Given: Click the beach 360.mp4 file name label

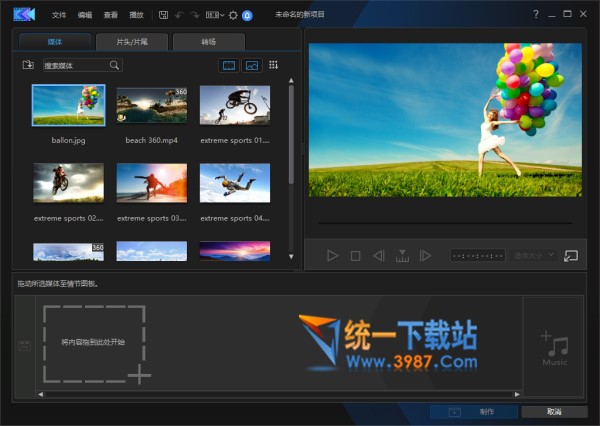Looking at the screenshot, I should tap(152, 140).
